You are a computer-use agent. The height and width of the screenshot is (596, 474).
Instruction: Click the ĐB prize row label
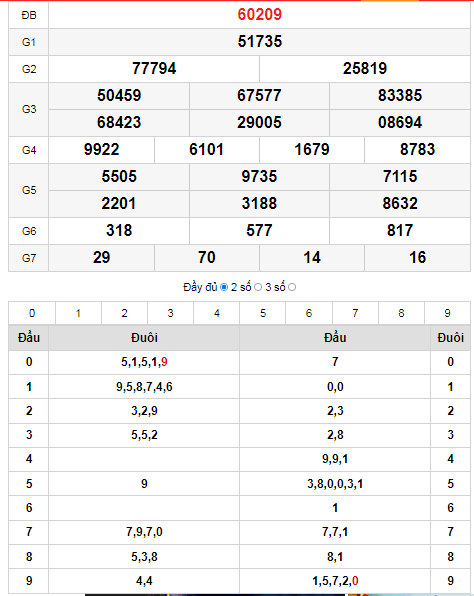pos(29,15)
